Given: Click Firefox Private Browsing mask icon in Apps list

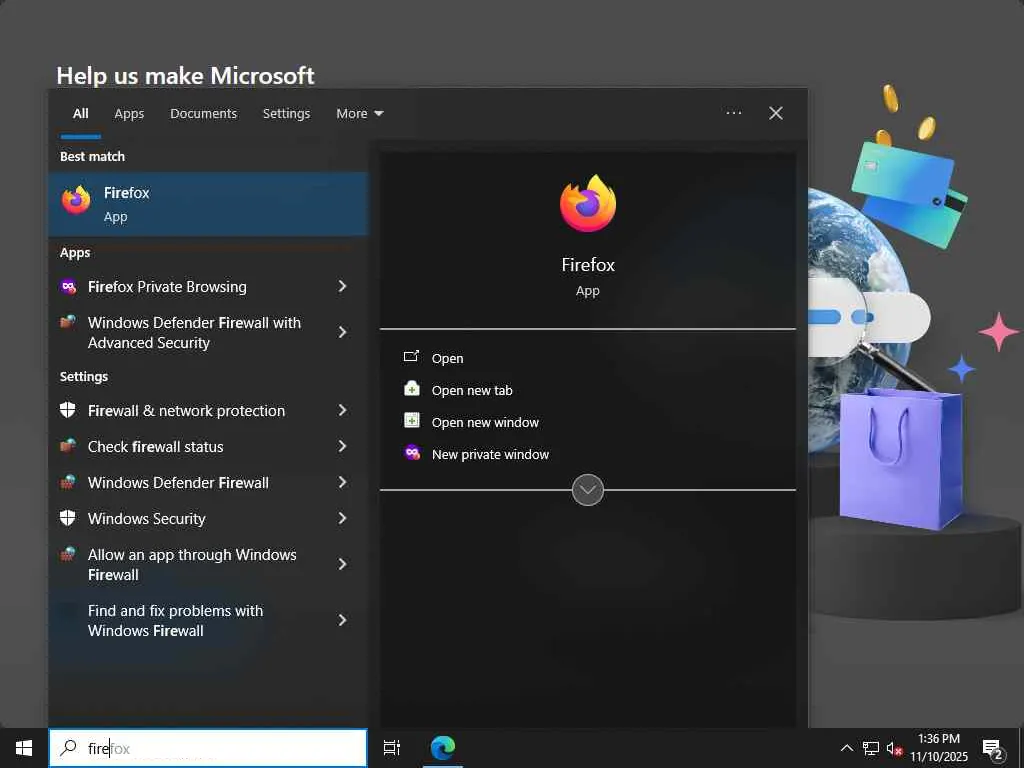Looking at the screenshot, I should [68, 286].
